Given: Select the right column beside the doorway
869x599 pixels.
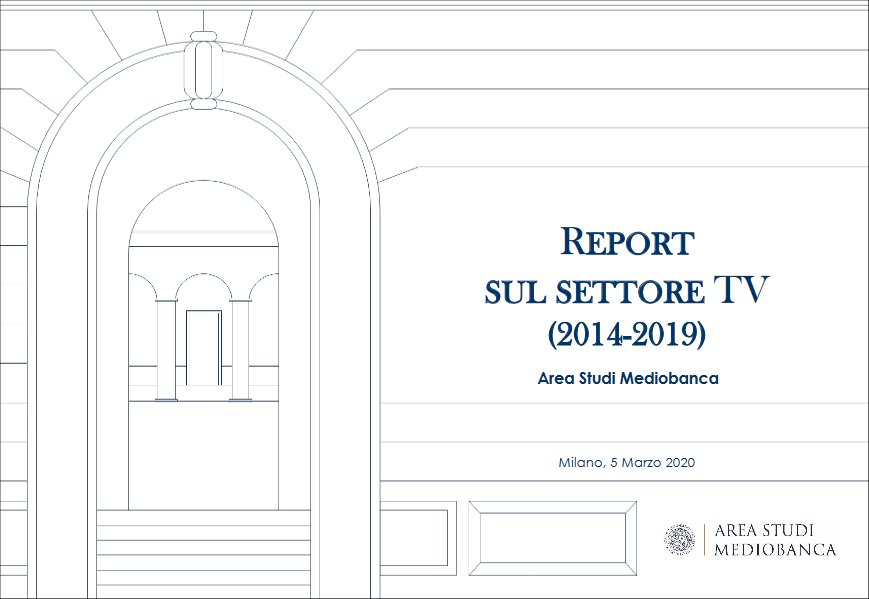Looking at the screenshot, I should (x=240, y=350).
